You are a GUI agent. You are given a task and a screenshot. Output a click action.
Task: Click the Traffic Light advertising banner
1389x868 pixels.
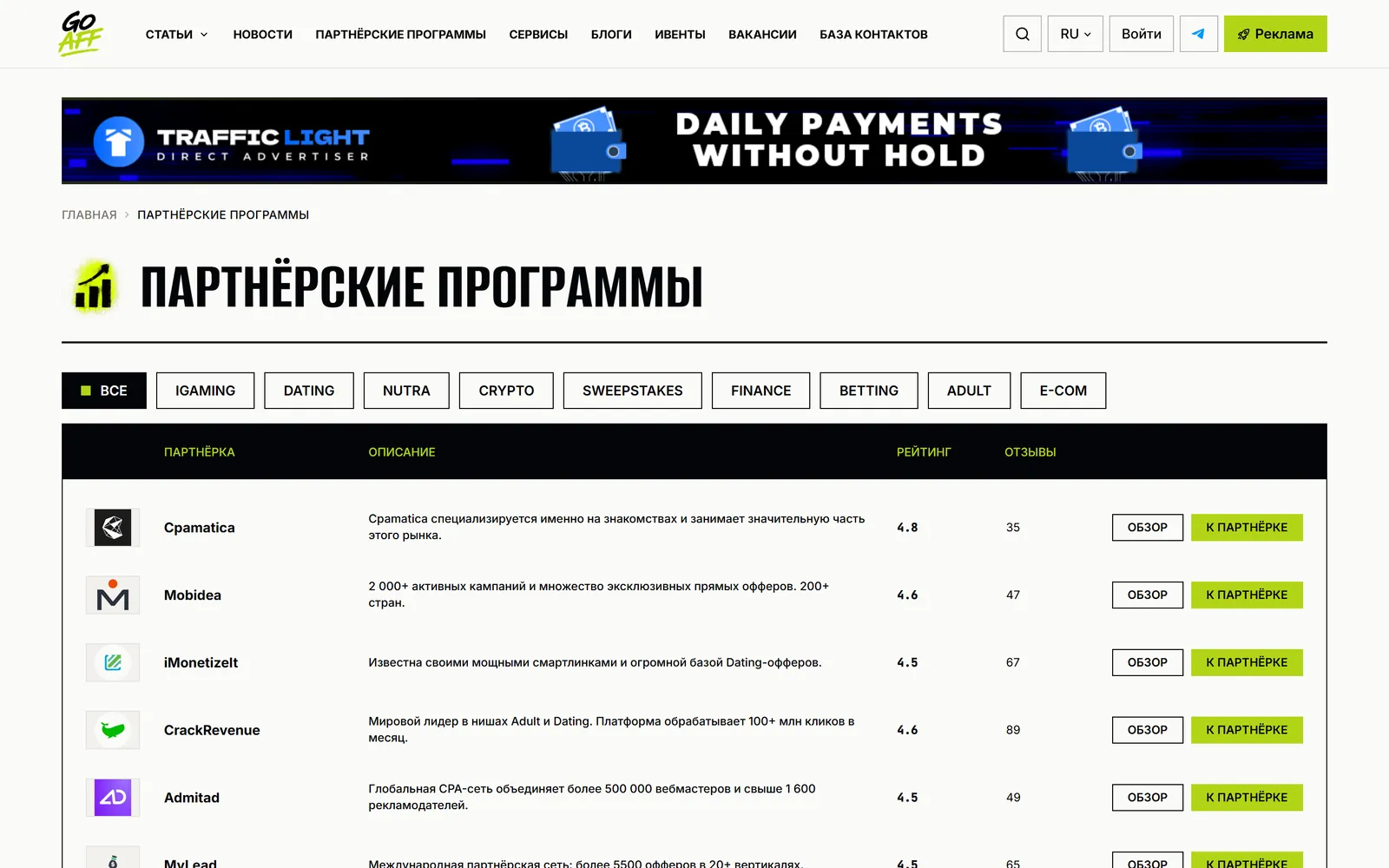pos(694,141)
